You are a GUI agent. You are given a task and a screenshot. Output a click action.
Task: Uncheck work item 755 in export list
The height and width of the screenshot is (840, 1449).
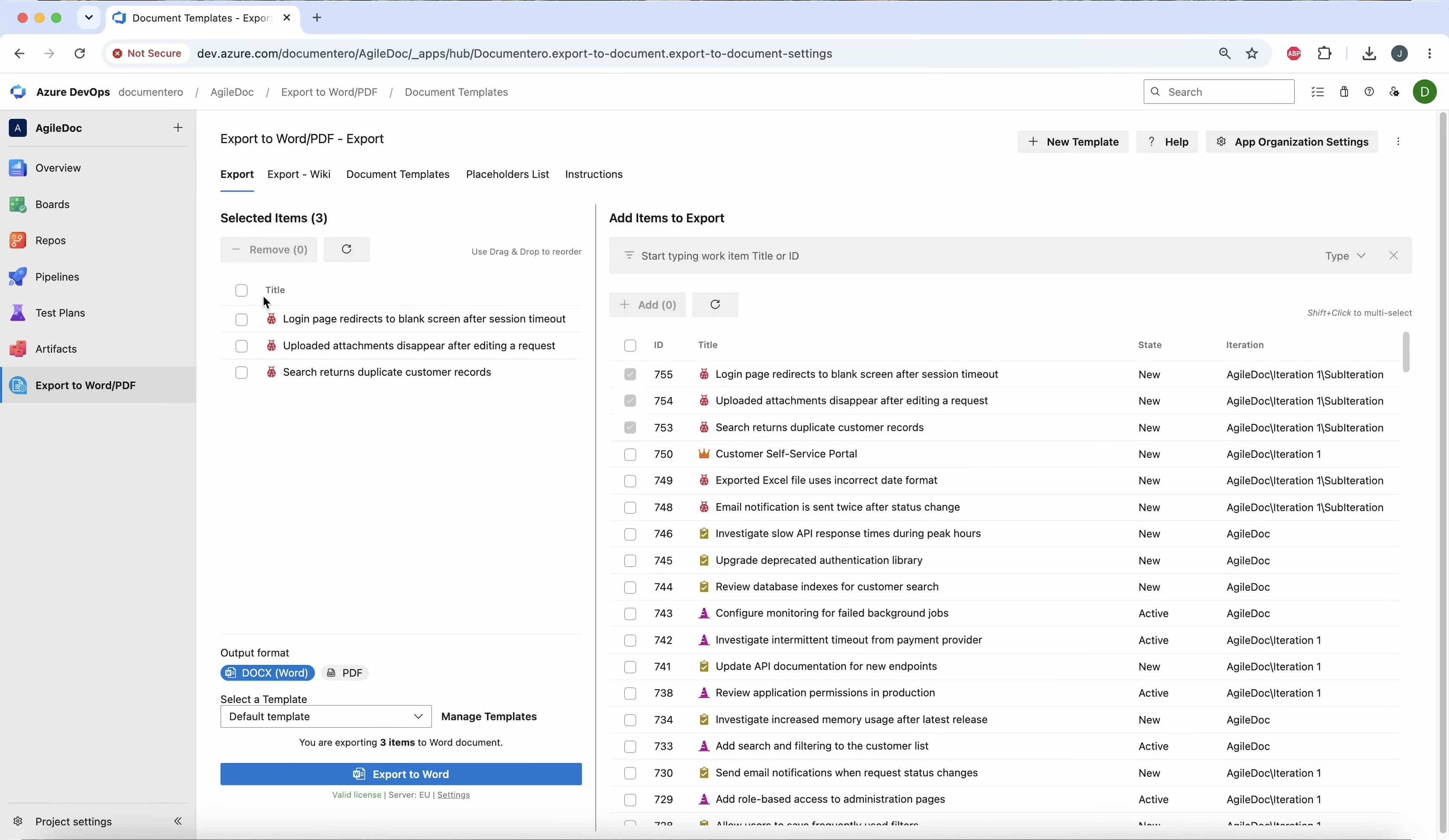click(630, 374)
